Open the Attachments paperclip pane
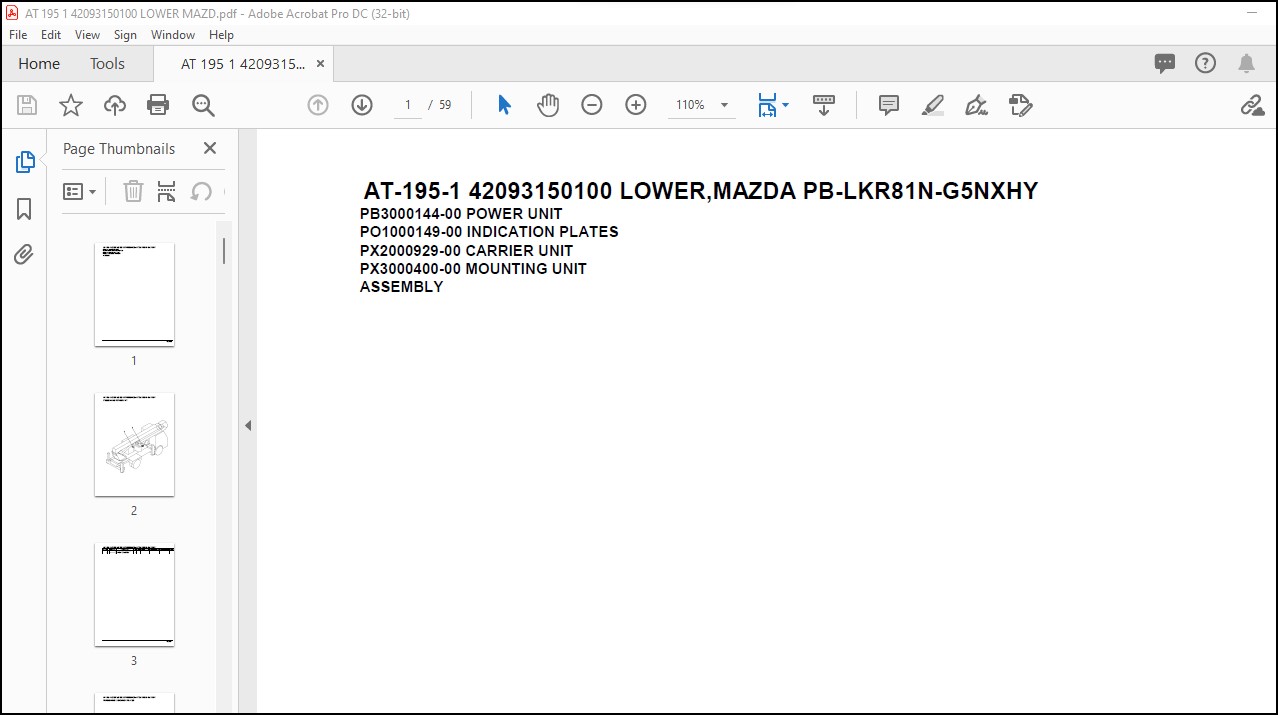 click(24, 255)
